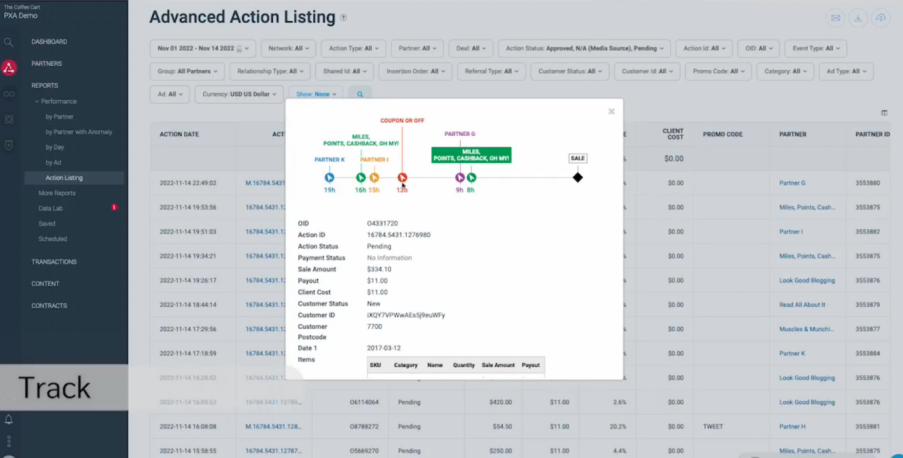Click the email report envelope icon
This screenshot has height=458, width=903.
pyautogui.click(x=835, y=18)
